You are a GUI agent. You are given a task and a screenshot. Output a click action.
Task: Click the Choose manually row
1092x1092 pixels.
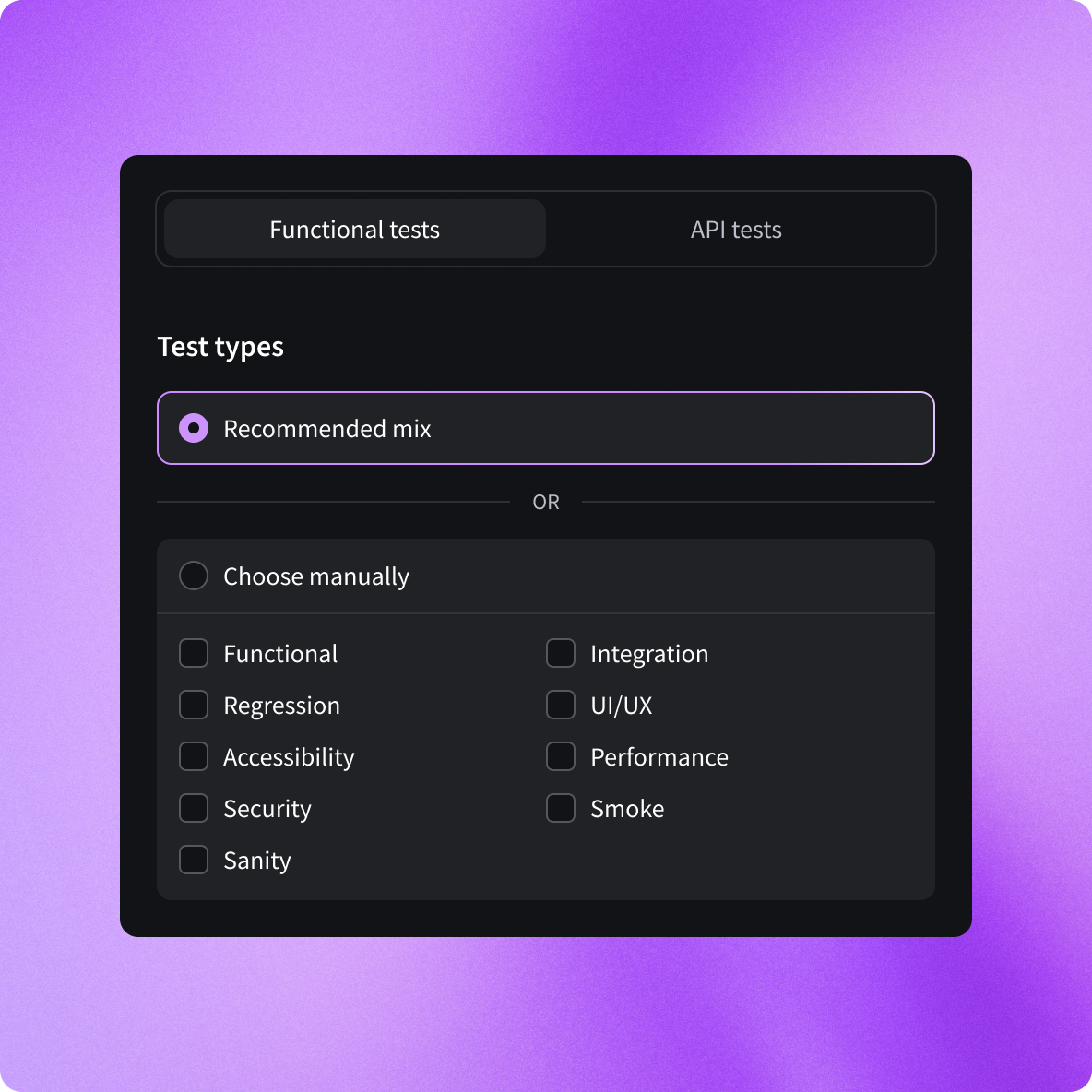(546, 576)
